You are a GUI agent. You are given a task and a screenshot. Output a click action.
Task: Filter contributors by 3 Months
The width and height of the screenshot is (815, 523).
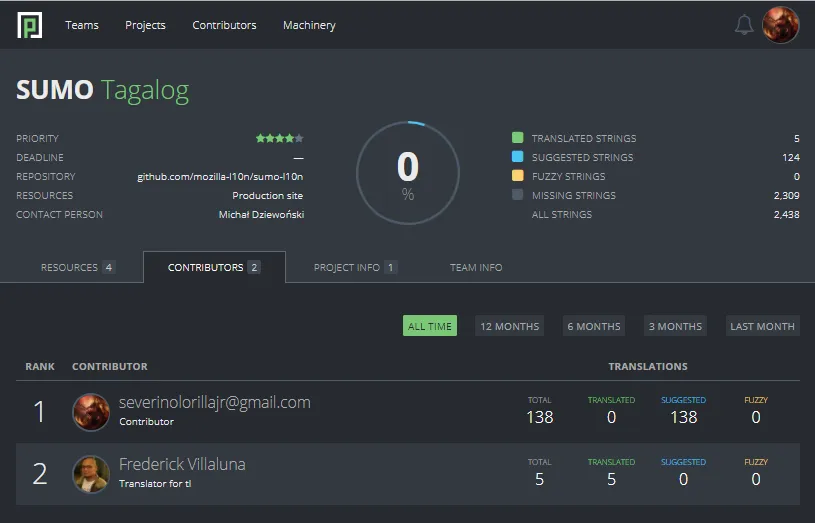[675, 326]
